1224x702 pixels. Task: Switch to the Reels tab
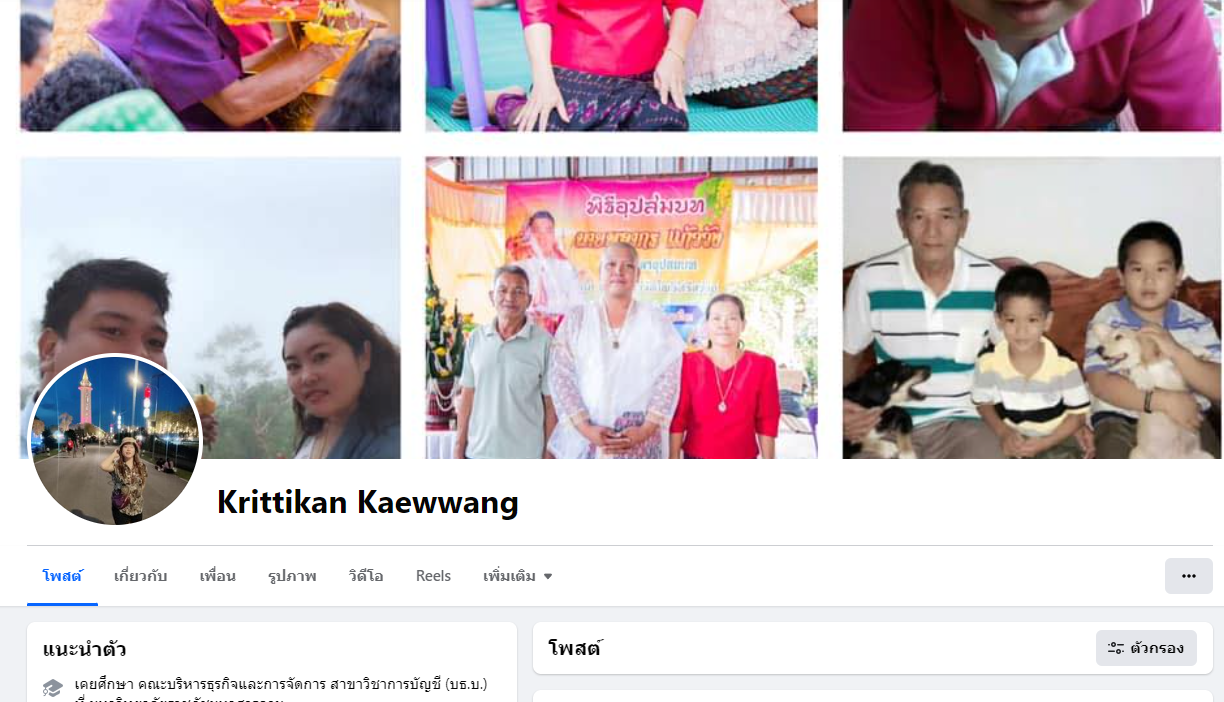[433, 576]
